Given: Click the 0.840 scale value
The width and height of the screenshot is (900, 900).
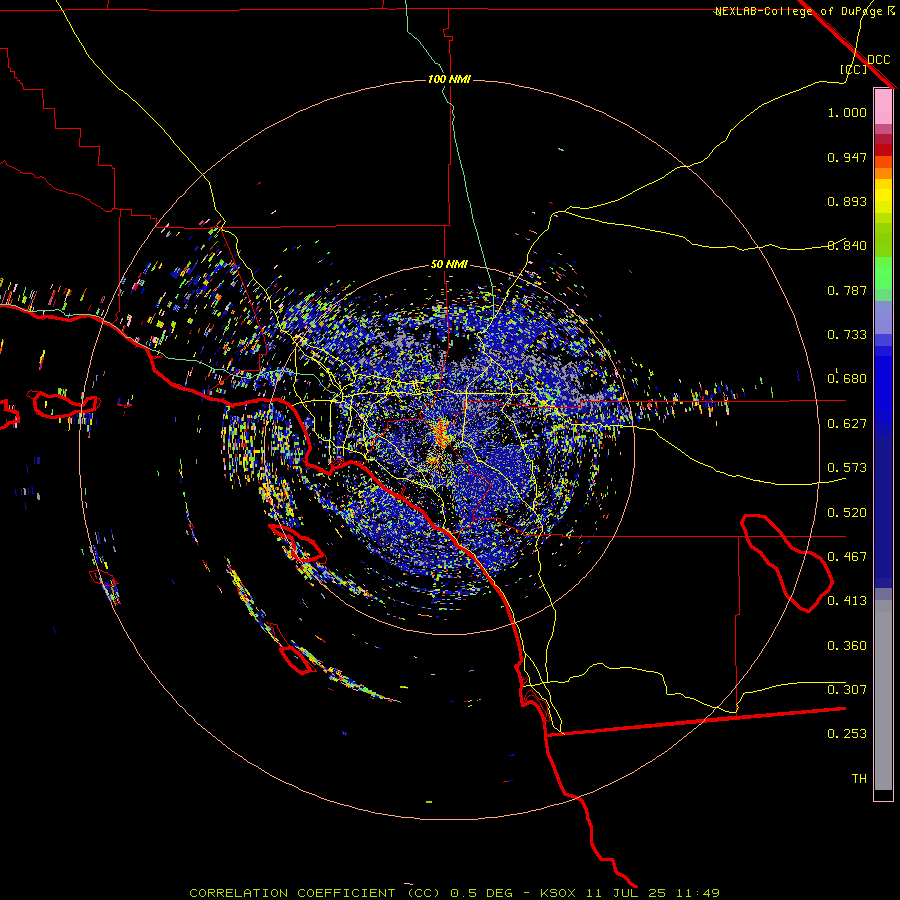Looking at the screenshot, I should [x=847, y=246].
